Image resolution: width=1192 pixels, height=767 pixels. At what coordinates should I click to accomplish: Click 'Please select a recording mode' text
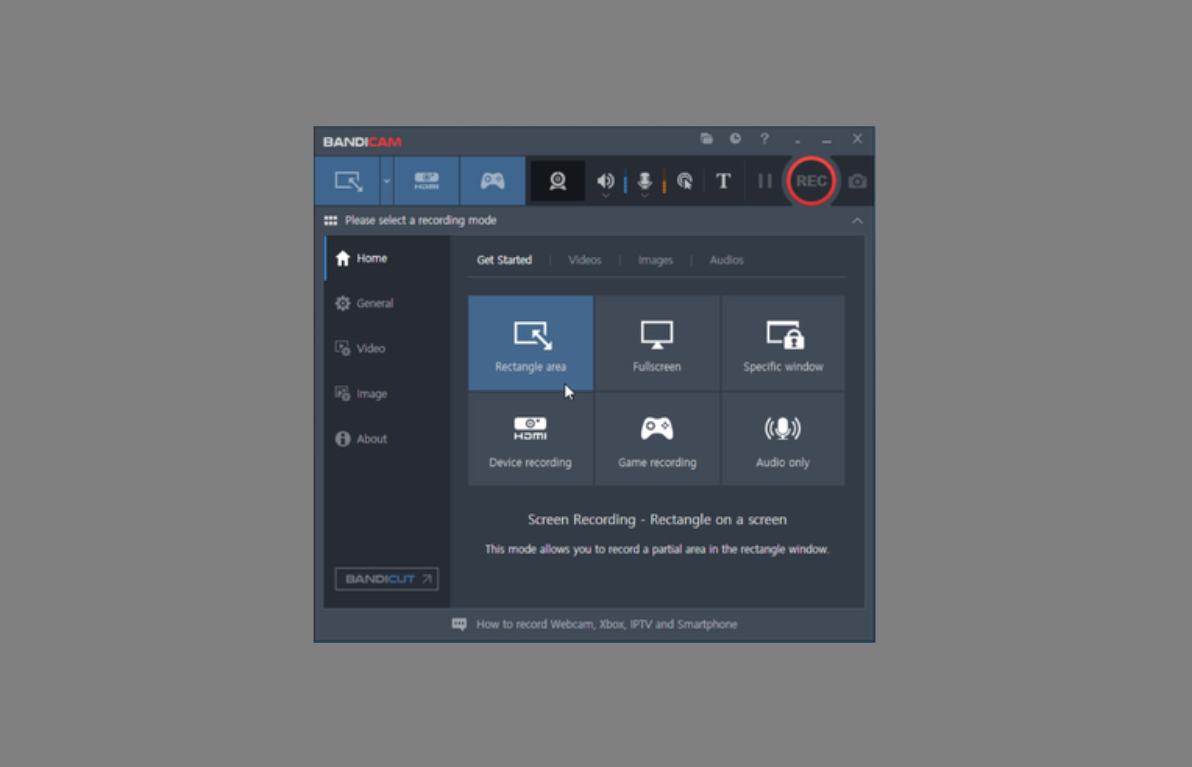coord(420,220)
